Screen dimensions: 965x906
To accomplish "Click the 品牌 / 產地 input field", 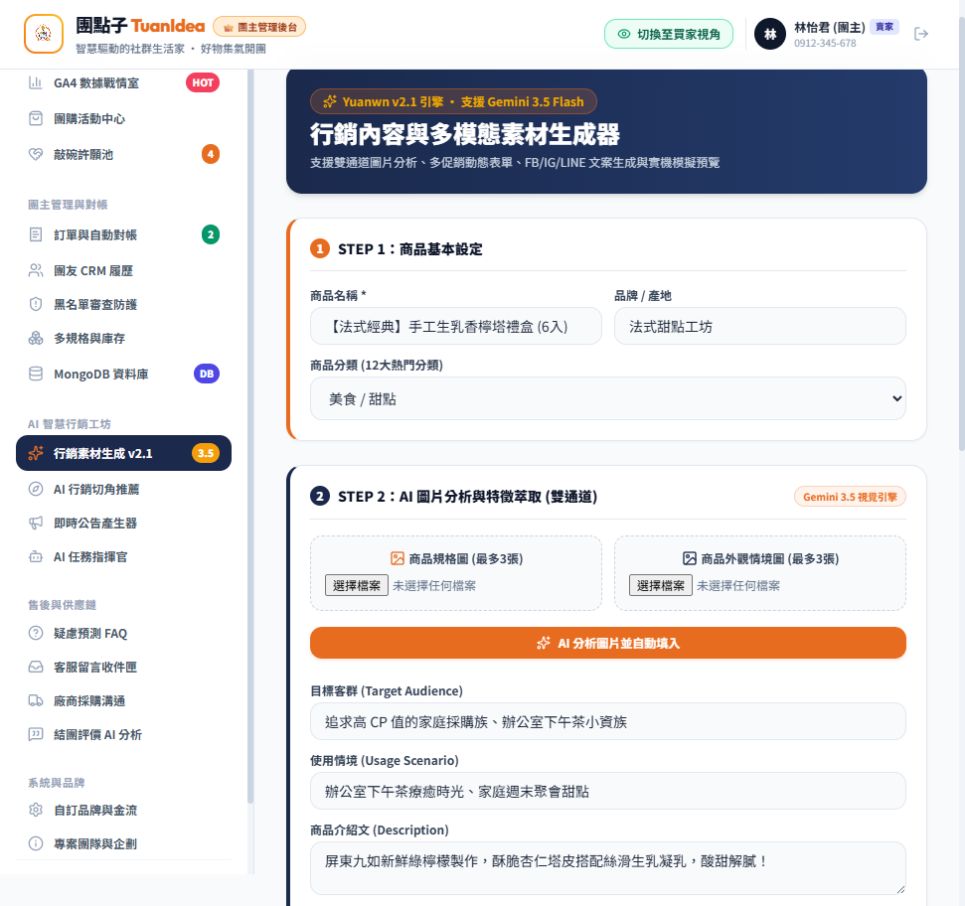I will [x=759, y=326].
